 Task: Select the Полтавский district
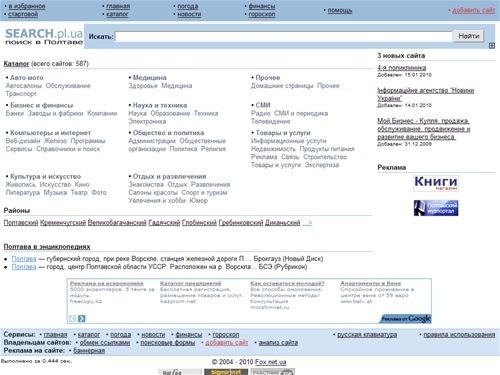[x=21, y=223]
